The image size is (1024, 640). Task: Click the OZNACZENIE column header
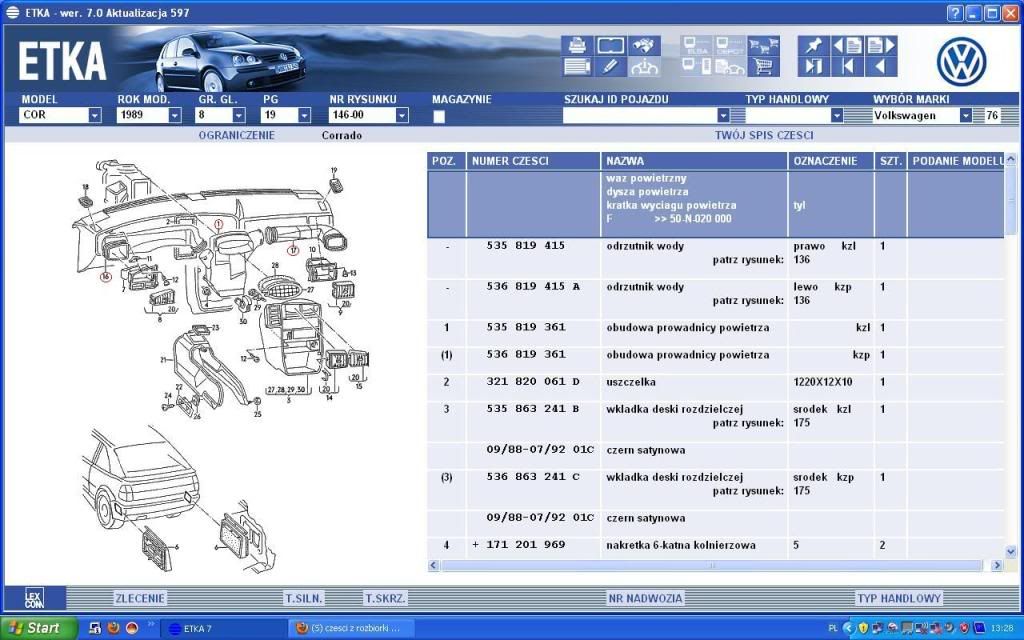pyautogui.click(x=831, y=161)
